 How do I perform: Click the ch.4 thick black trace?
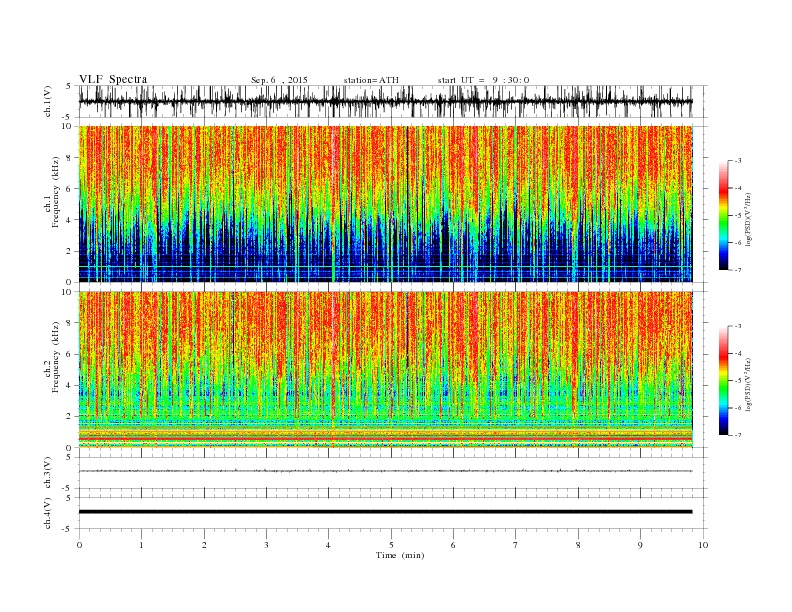[x=385, y=512]
